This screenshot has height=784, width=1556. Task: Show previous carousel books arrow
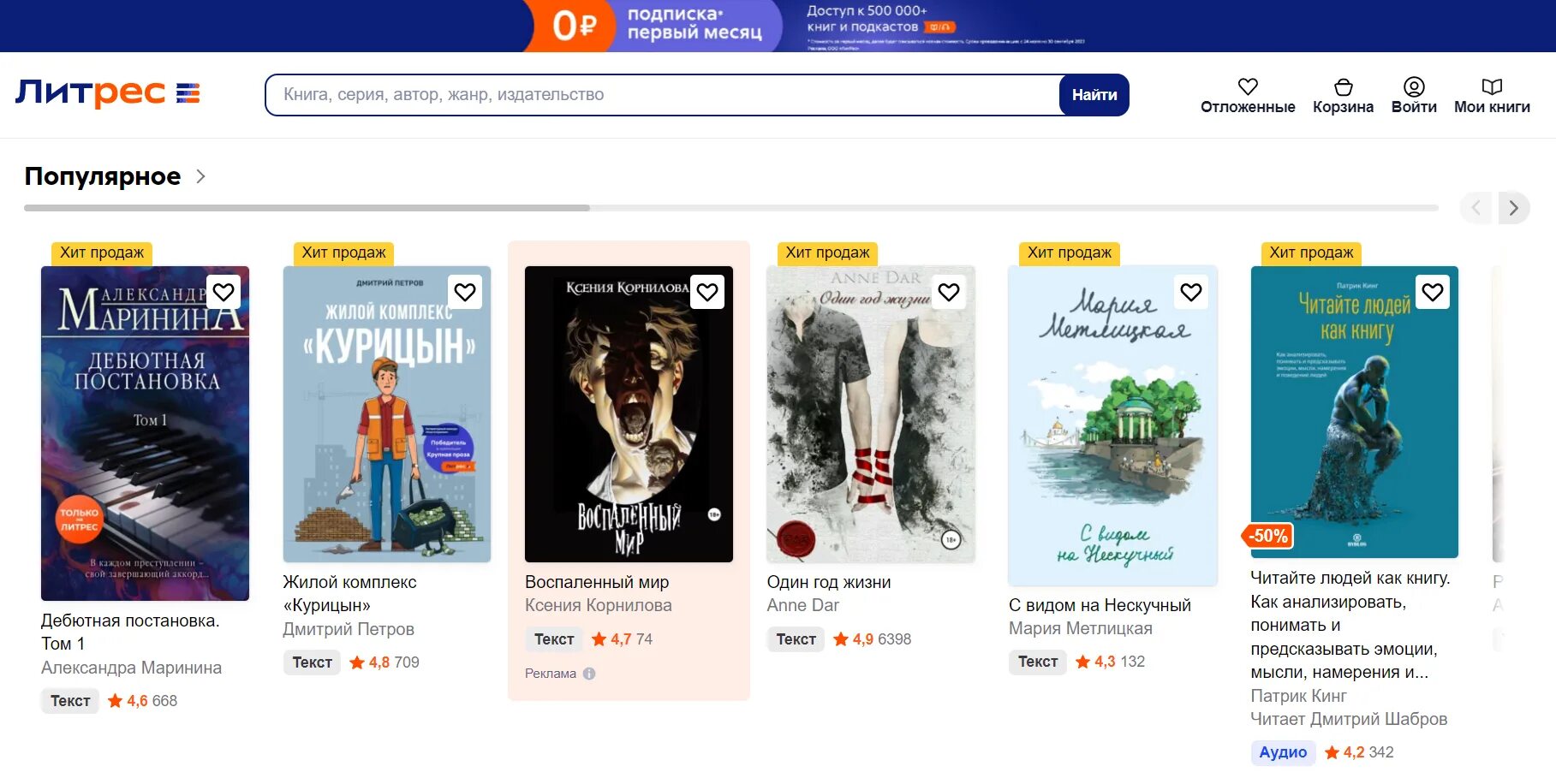[x=1476, y=208]
